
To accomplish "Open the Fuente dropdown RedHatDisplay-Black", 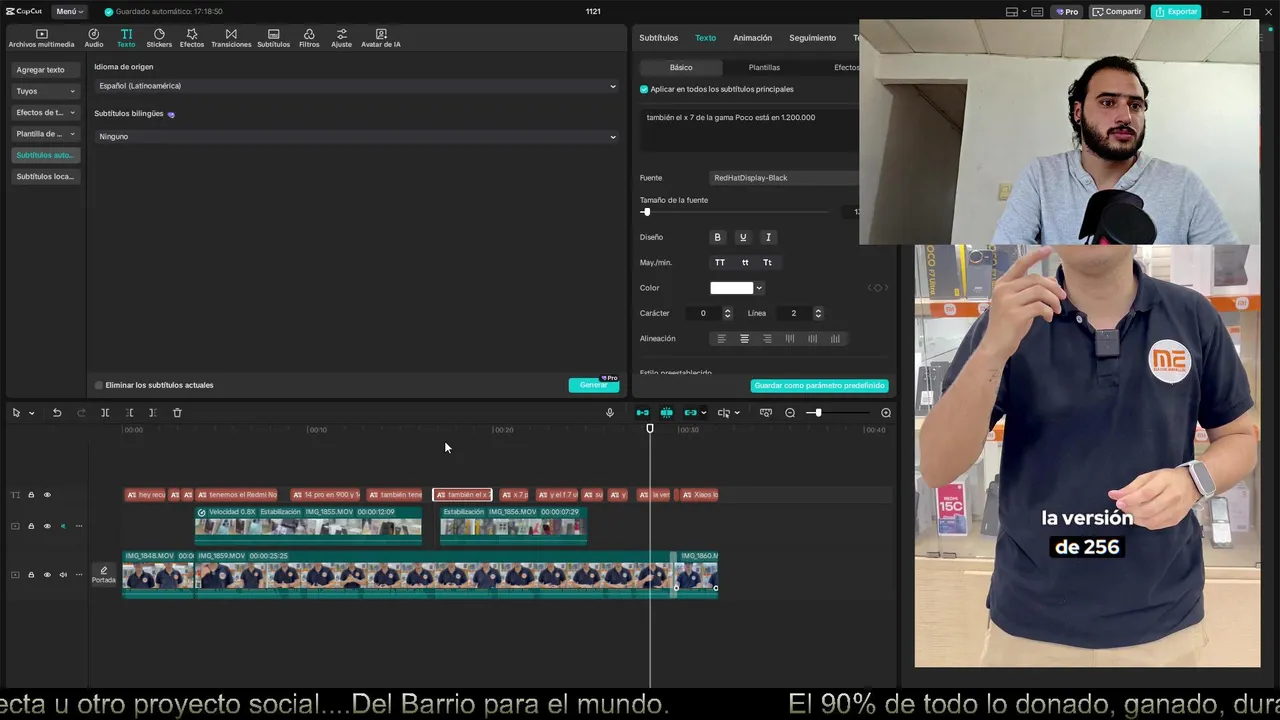I will pos(784,178).
